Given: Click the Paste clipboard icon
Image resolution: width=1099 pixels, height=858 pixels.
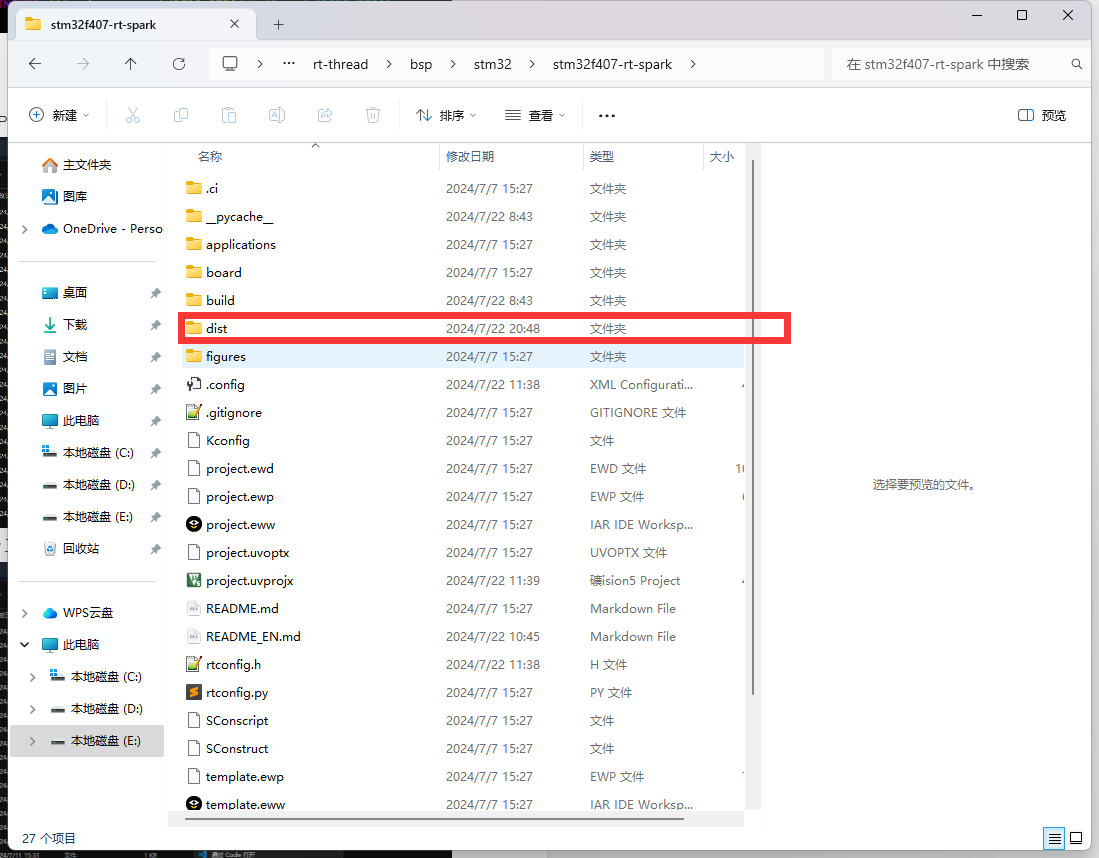Looking at the screenshot, I should click(228, 115).
